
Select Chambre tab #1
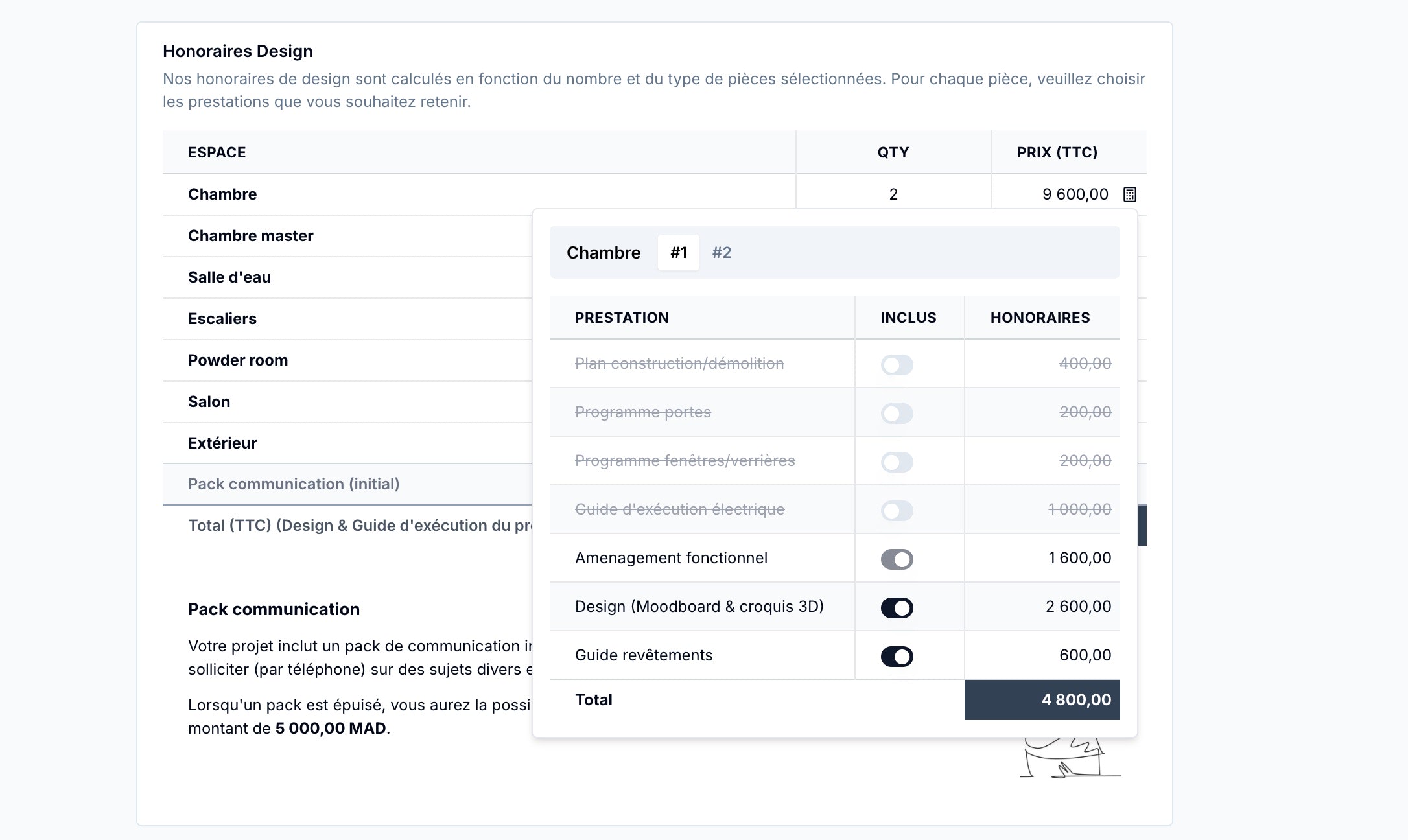pyautogui.click(x=678, y=253)
